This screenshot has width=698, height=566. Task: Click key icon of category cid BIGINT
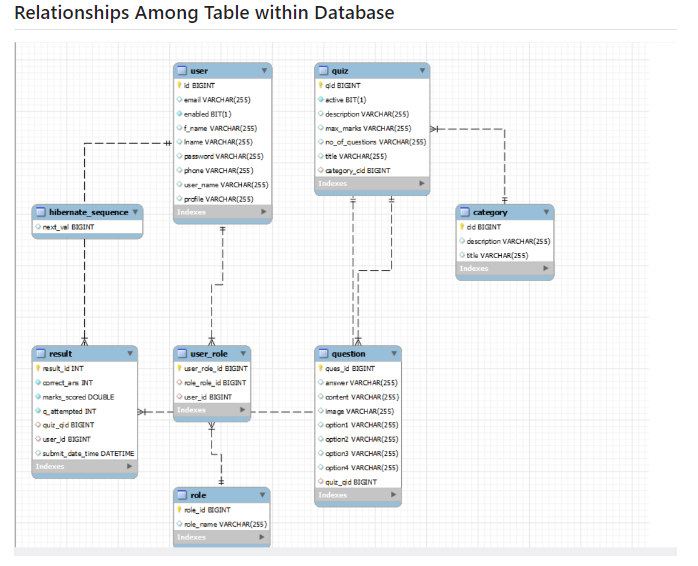click(462, 227)
